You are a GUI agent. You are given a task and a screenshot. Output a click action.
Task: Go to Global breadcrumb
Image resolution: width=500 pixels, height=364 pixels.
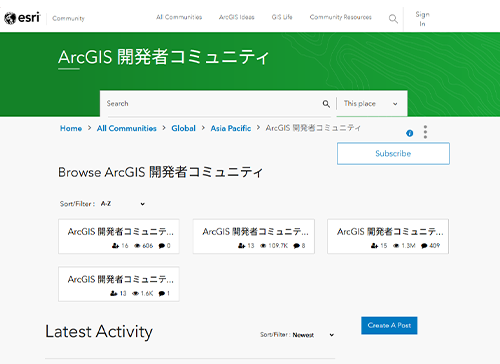pos(183,128)
